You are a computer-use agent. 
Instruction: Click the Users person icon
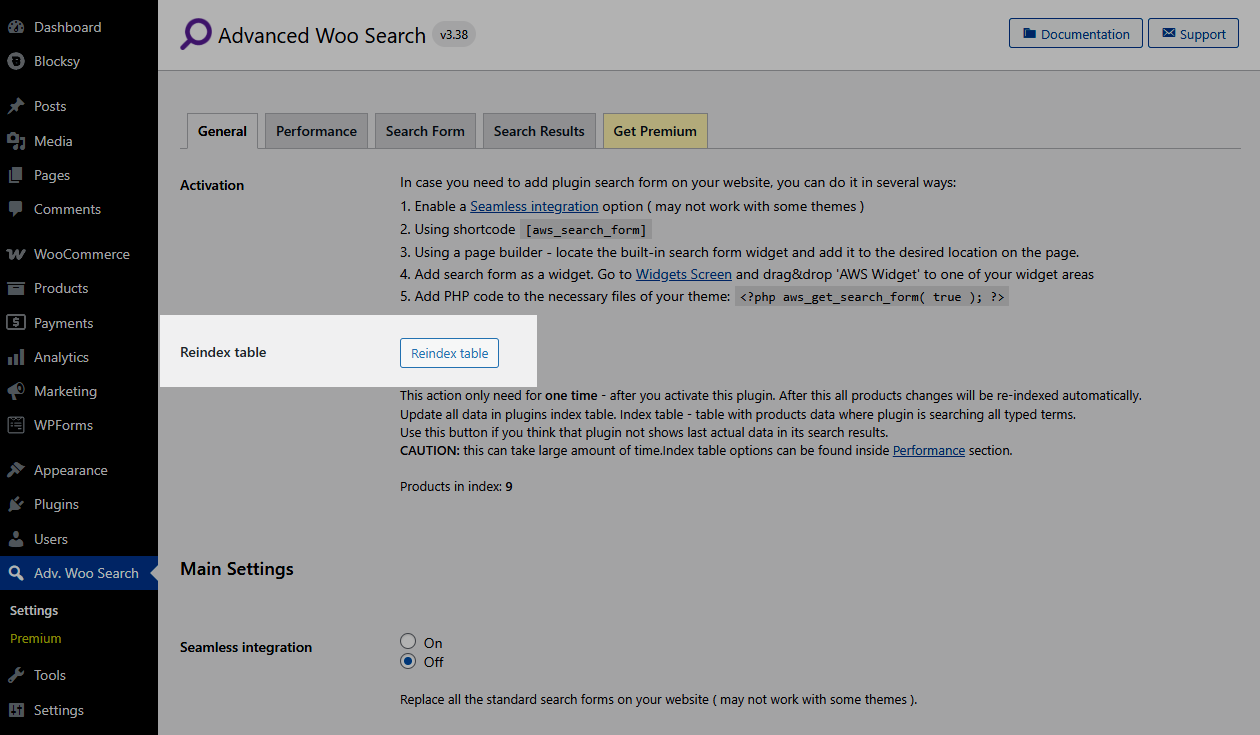click(x=16, y=539)
